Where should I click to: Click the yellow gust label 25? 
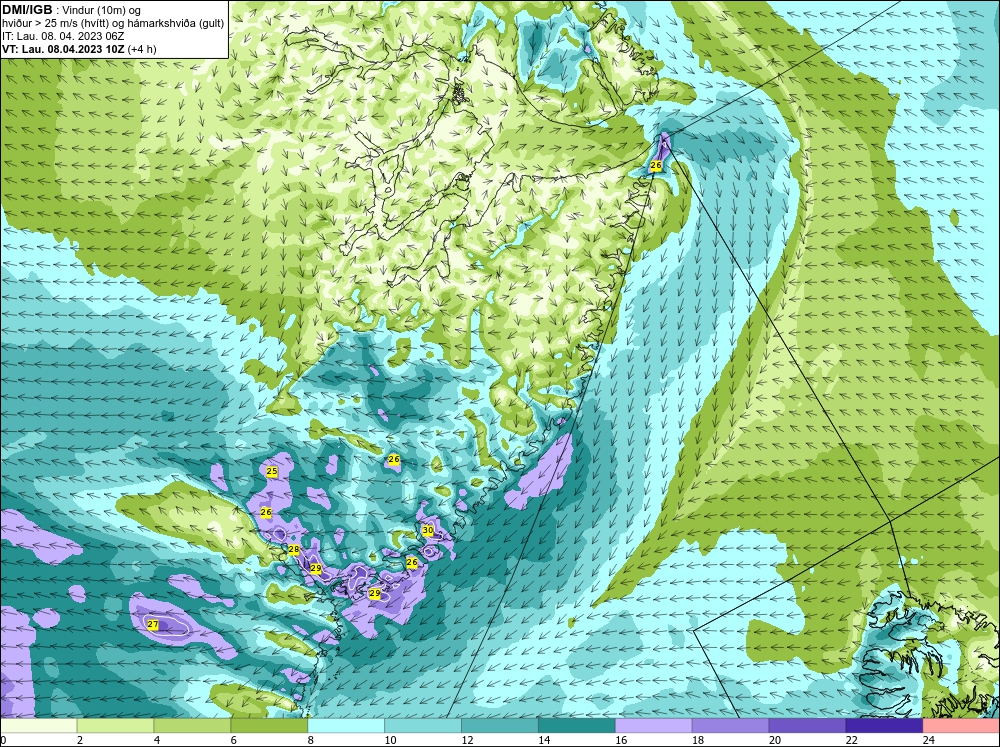click(x=272, y=471)
